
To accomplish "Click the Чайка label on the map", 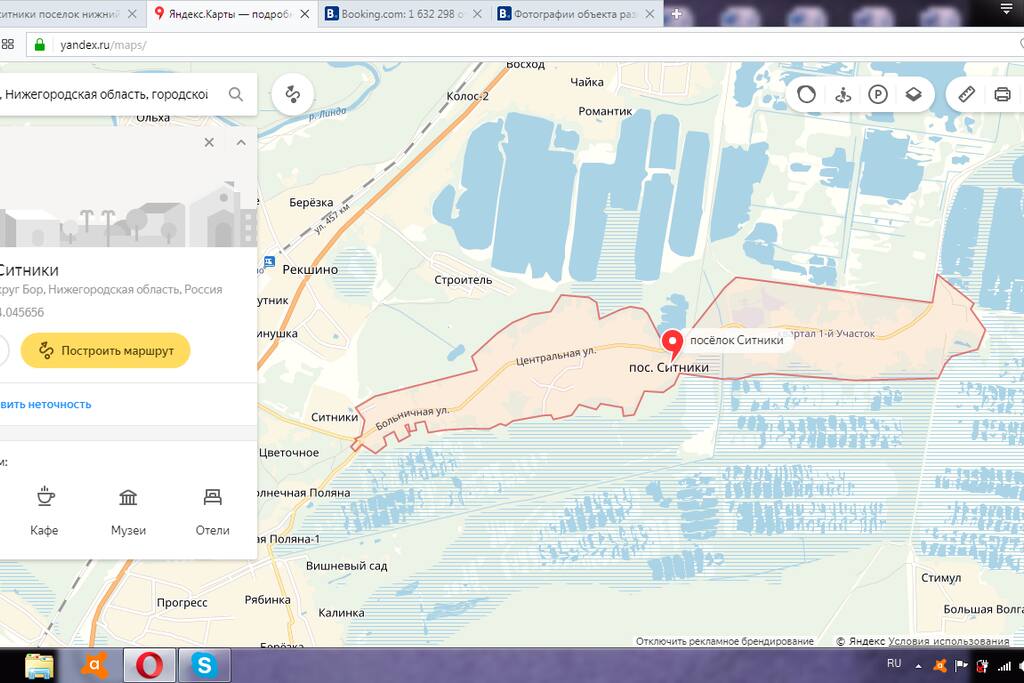I will pos(586,82).
